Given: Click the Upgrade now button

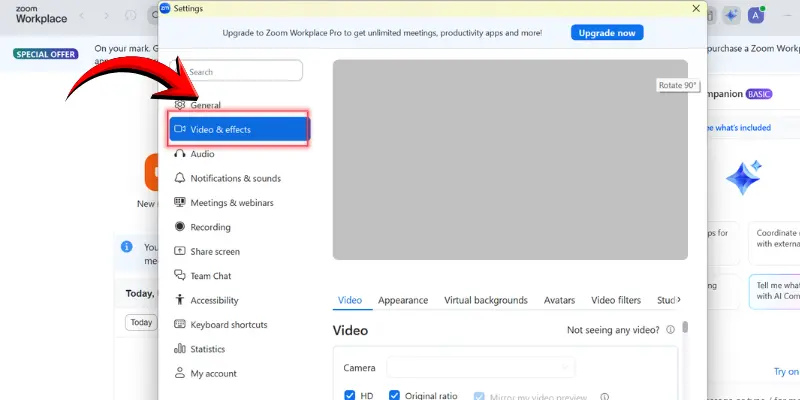Looking at the screenshot, I should pyautogui.click(x=607, y=33).
